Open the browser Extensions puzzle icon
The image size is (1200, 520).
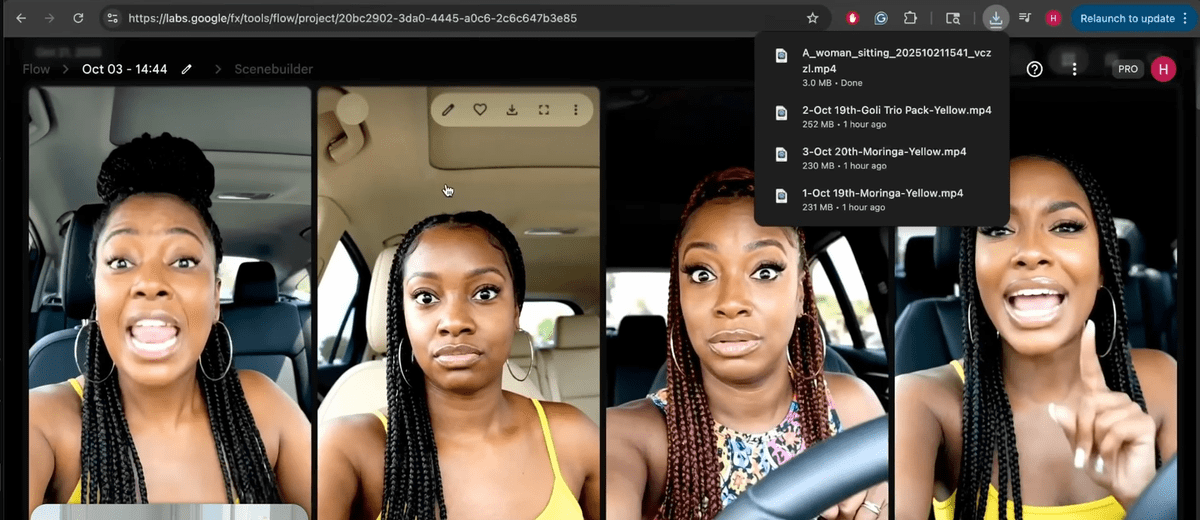tap(910, 18)
